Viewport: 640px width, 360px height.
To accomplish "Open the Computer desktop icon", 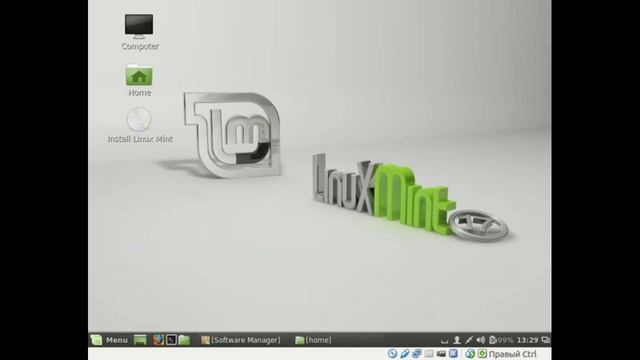I will [x=139, y=31].
